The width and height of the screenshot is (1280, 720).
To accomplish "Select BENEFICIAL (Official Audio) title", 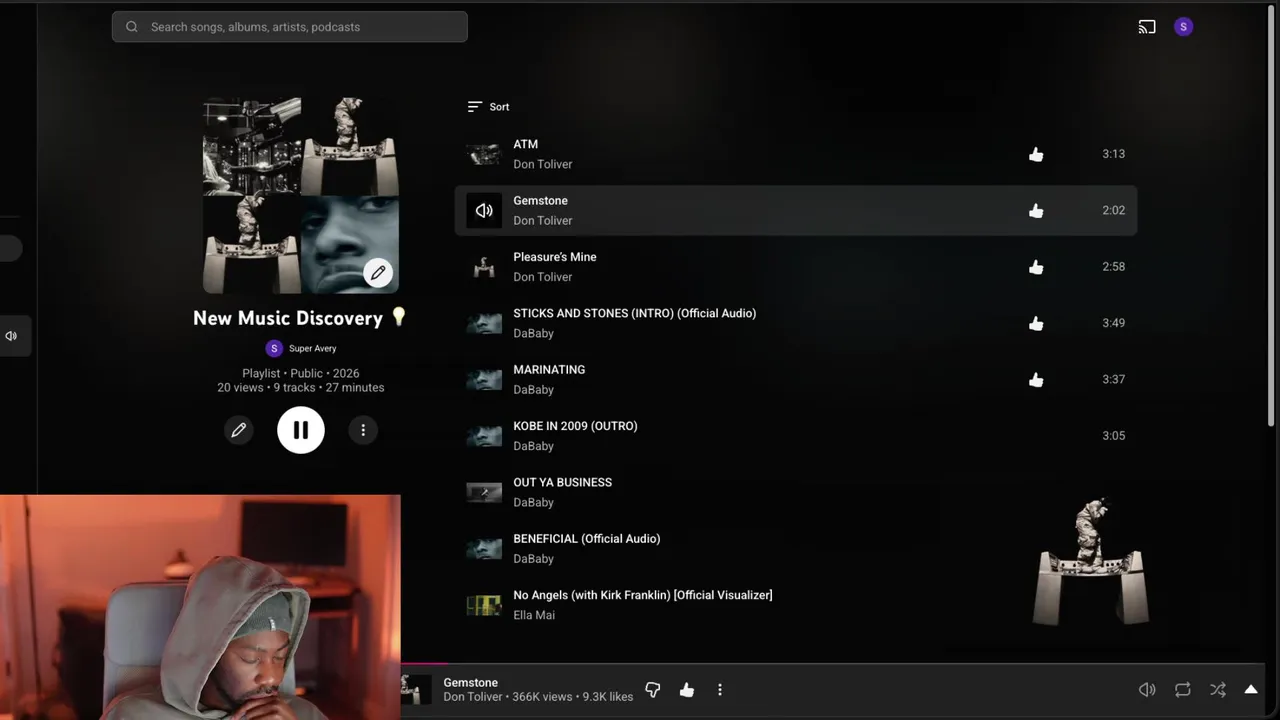I will (587, 539).
